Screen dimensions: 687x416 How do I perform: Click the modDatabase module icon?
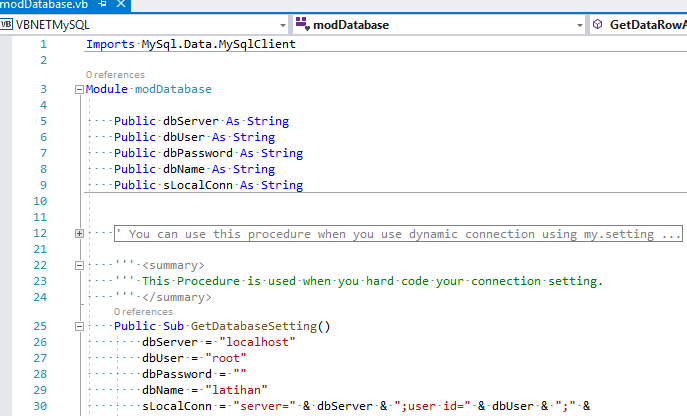coord(303,24)
